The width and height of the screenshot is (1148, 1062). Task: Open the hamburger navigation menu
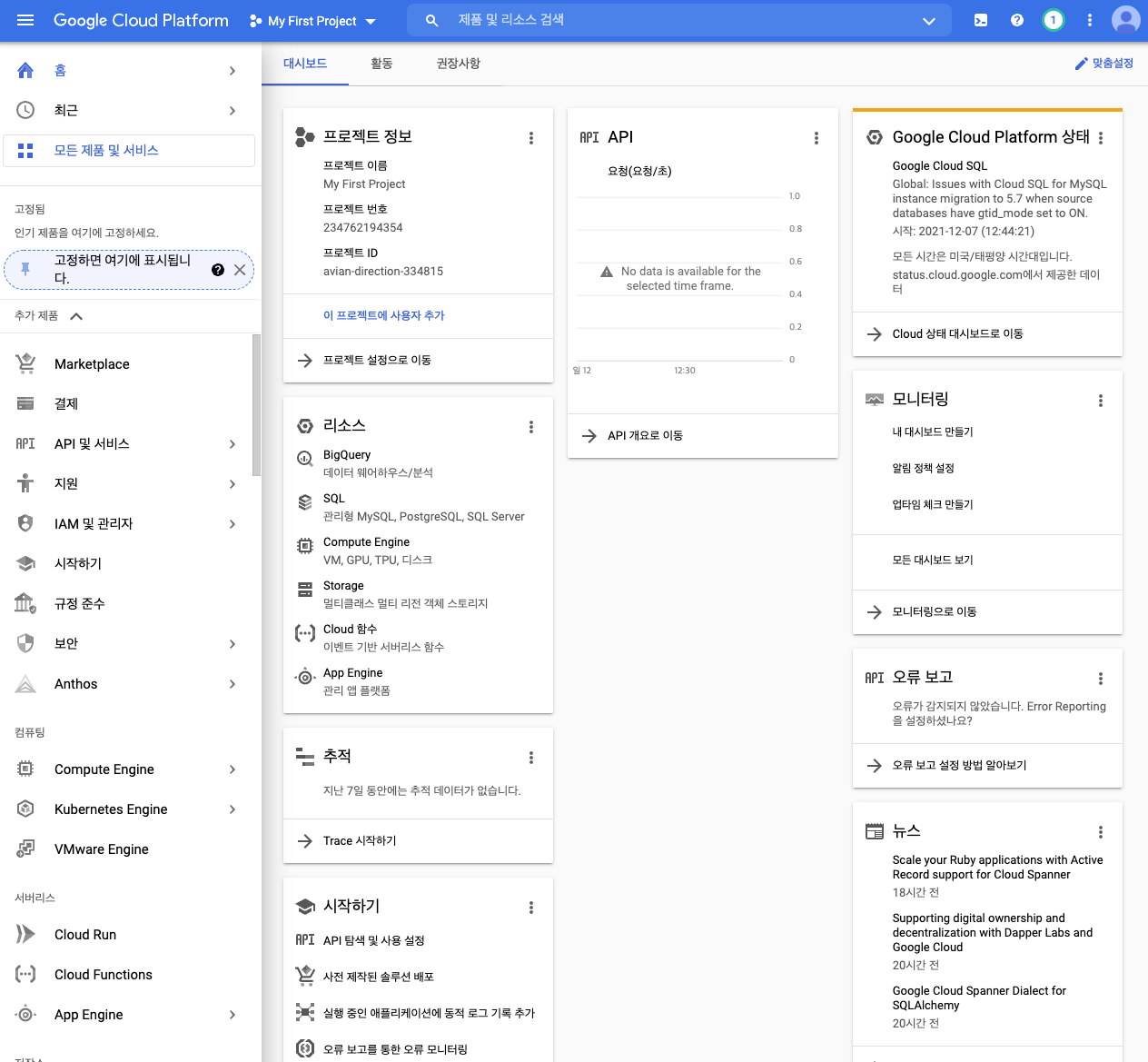tap(25, 20)
